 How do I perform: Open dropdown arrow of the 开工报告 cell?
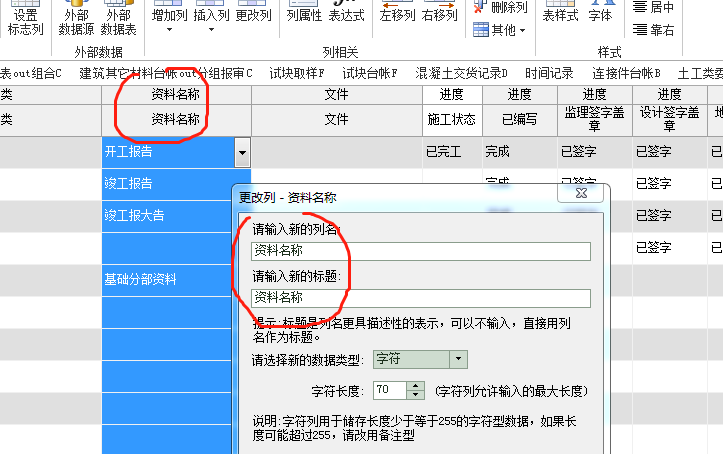point(241,153)
